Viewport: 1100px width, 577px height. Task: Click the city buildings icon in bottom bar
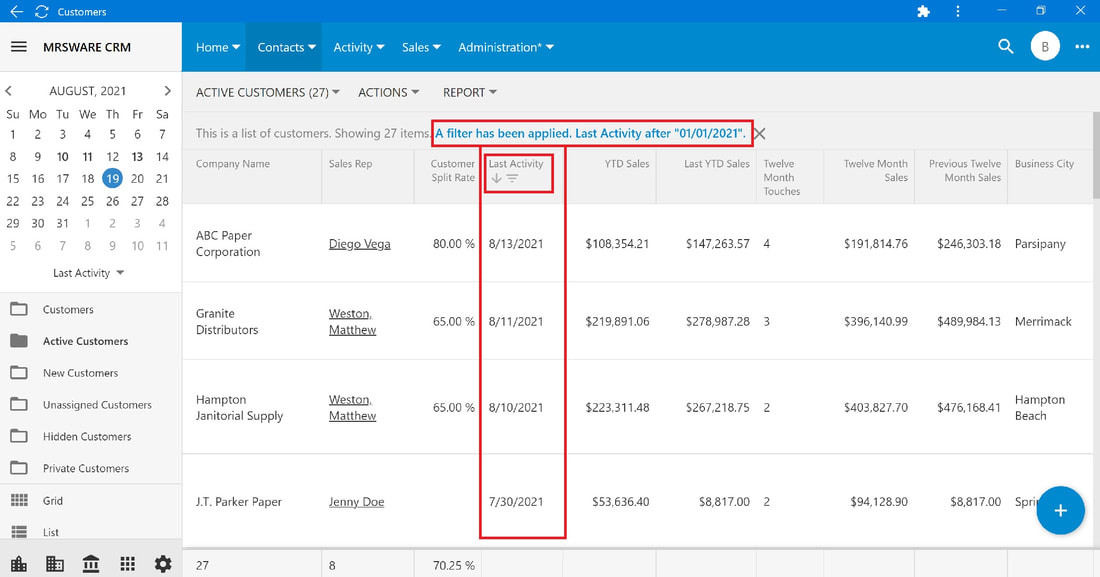pyautogui.click(x=19, y=563)
